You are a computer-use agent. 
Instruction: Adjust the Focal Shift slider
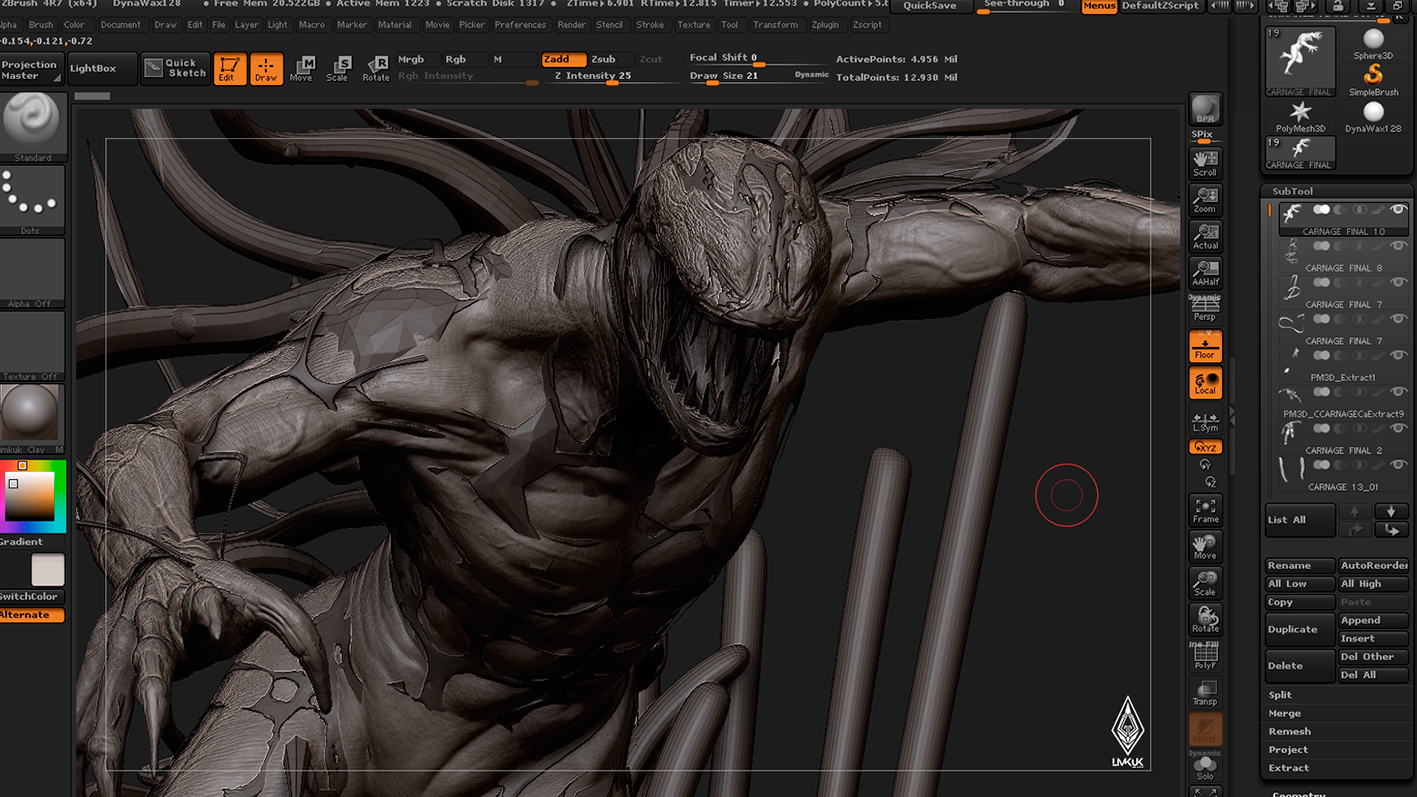coord(757,59)
